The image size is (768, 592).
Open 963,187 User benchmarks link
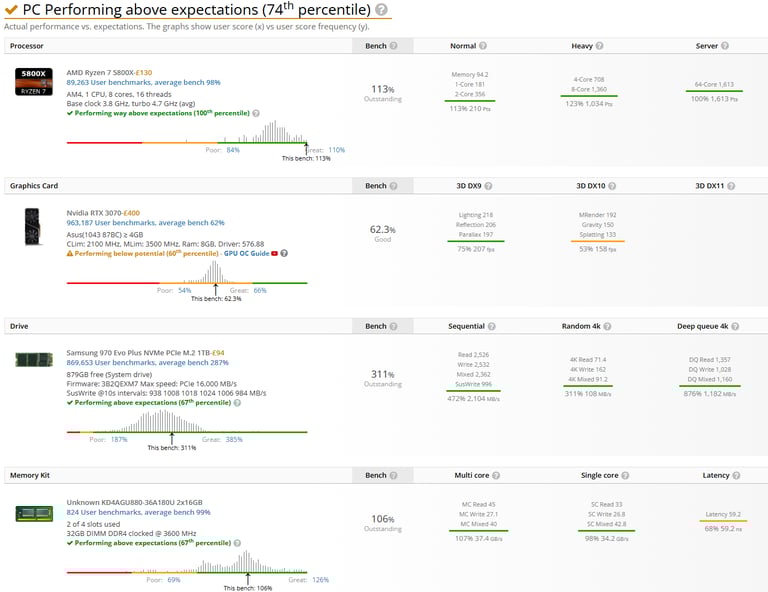coord(145,222)
